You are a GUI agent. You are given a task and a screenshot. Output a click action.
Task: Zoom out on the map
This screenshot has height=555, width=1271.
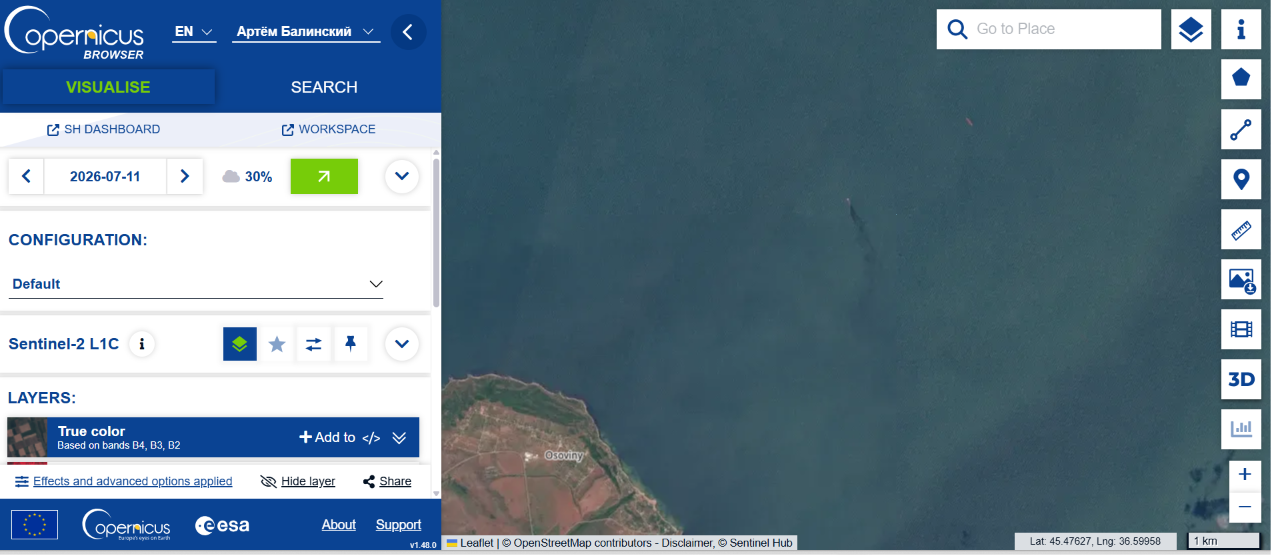pyautogui.click(x=1244, y=507)
